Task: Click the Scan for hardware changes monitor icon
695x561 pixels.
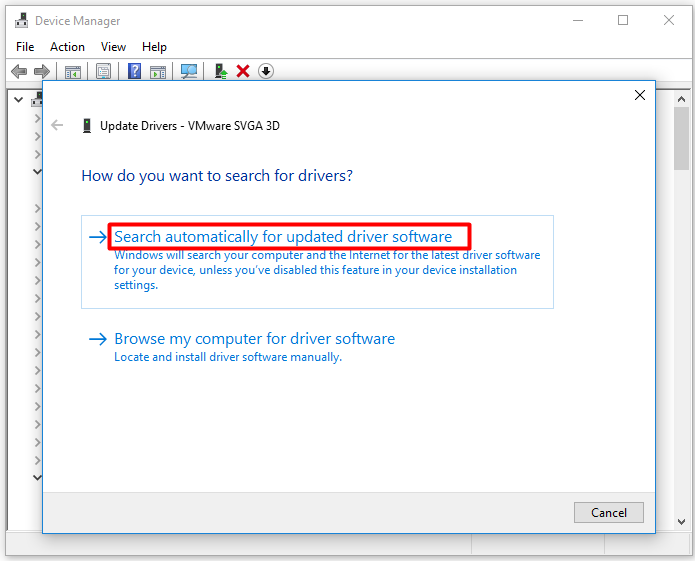Action: pos(188,71)
